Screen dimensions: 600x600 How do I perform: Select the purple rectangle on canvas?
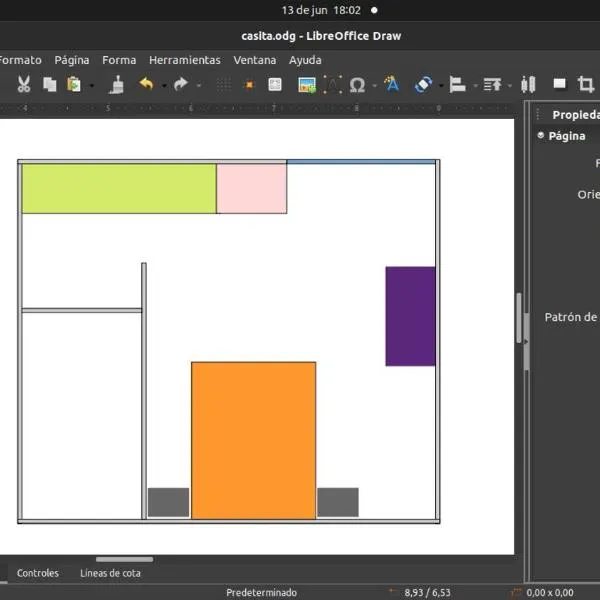tap(410, 316)
